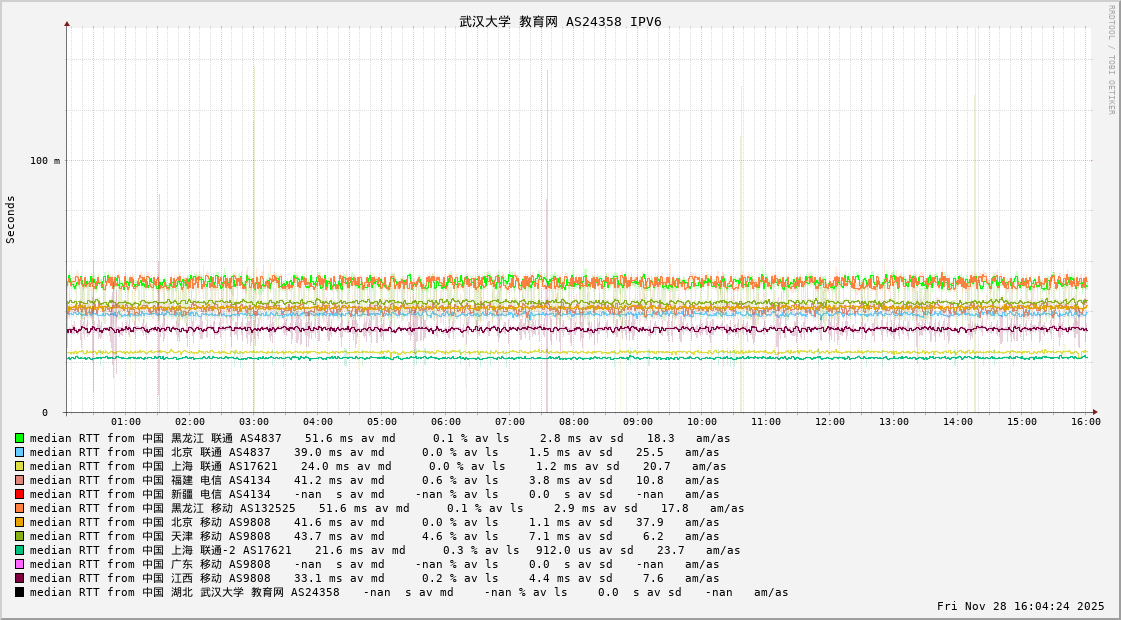Click the graph title 武汉大学 教育网 AS24358 IPV6
The height and width of the screenshot is (620, 1121).
coord(560,22)
